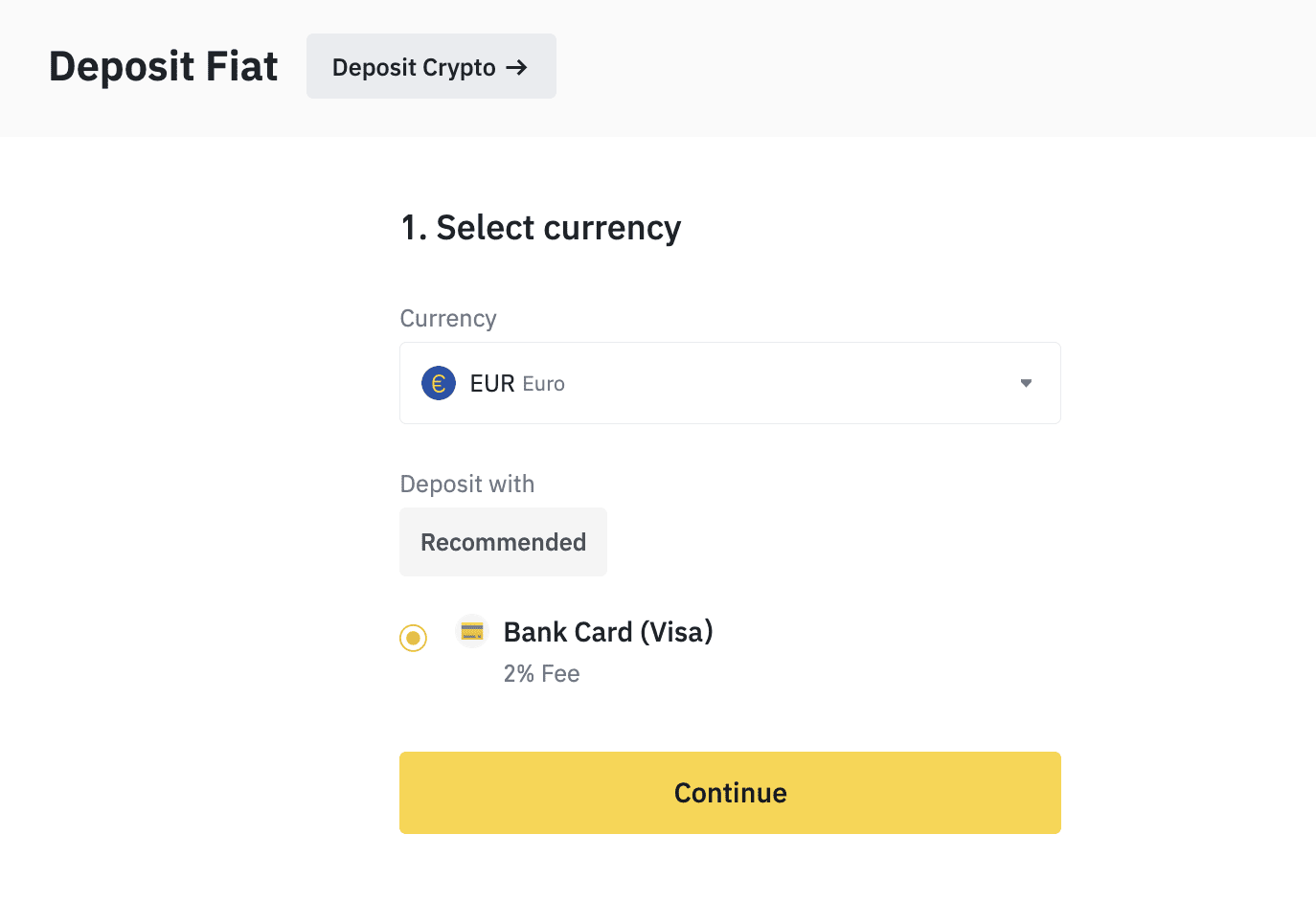Expand currency list with the dropdown arrow
Image resolution: width=1316 pixels, height=902 pixels.
click(1026, 383)
